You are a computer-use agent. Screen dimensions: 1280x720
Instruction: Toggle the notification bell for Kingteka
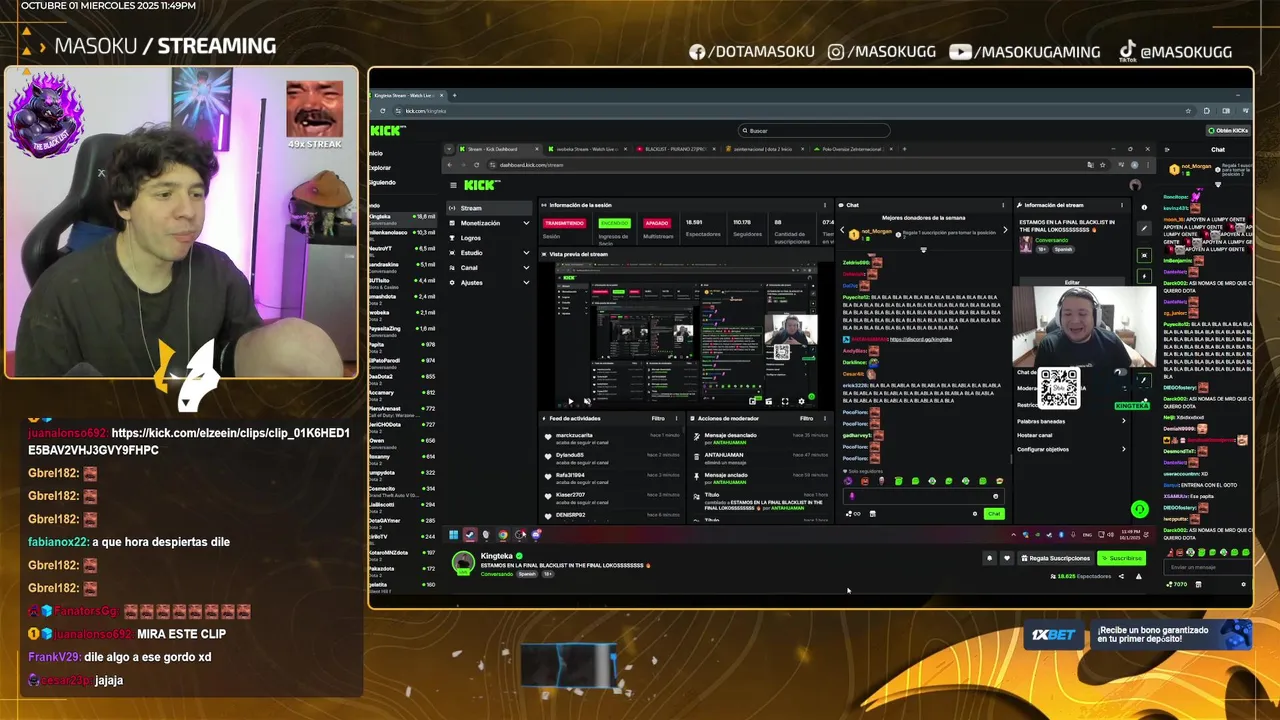pyautogui.click(x=990, y=558)
